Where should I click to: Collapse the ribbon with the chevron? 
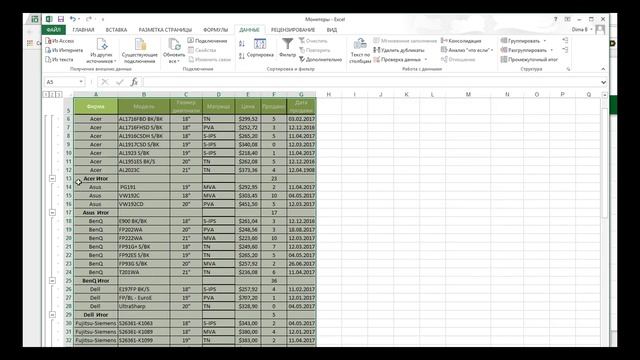click(x=603, y=69)
